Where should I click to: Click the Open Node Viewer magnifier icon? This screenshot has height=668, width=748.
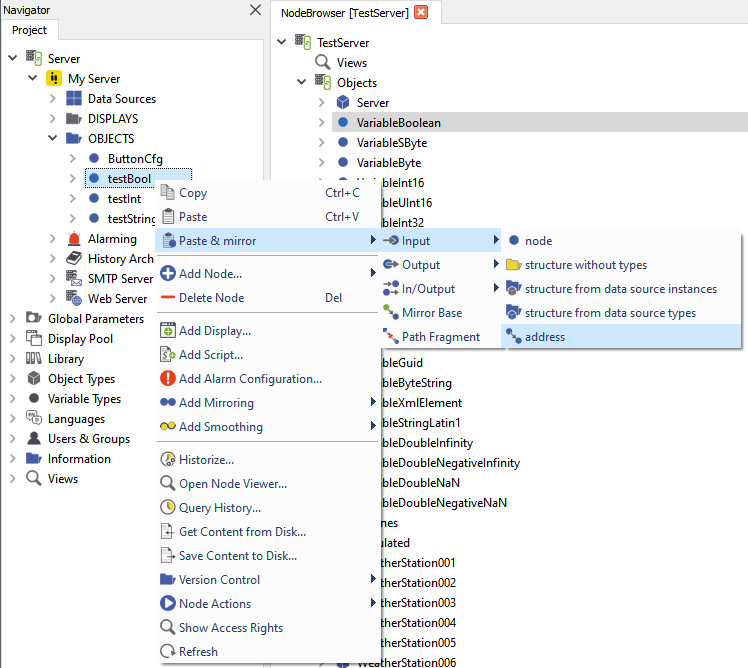tap(167, 483)
